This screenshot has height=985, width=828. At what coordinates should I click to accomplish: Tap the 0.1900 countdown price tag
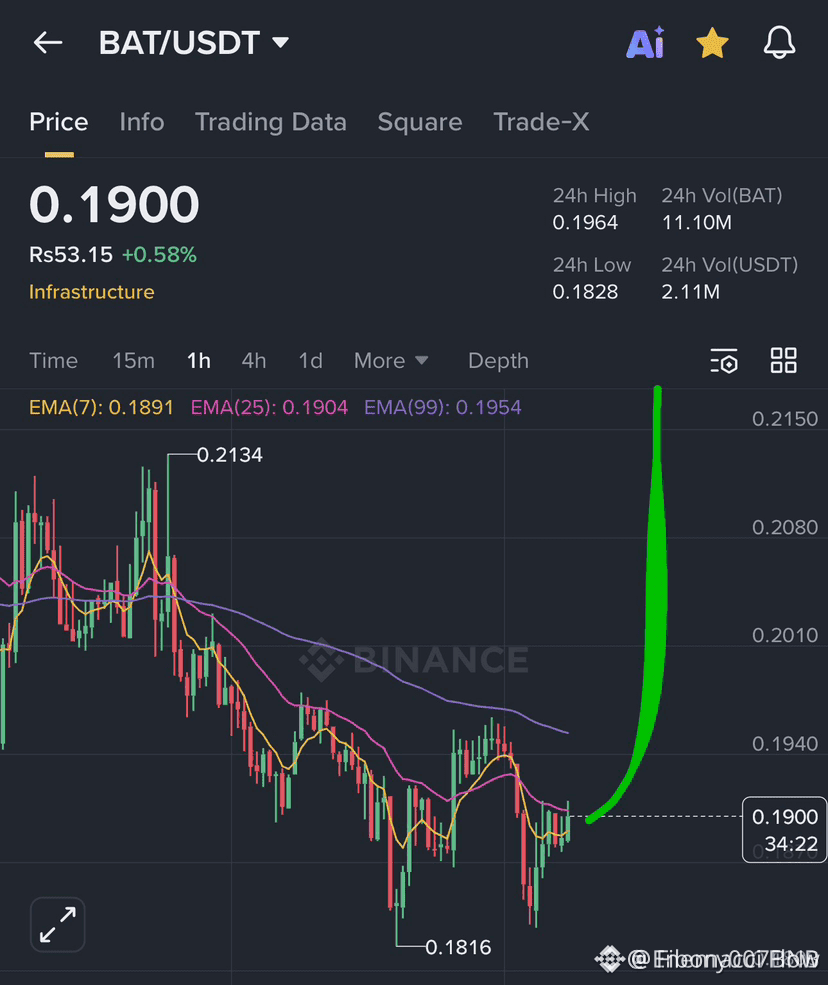click(x=784, y=830)
